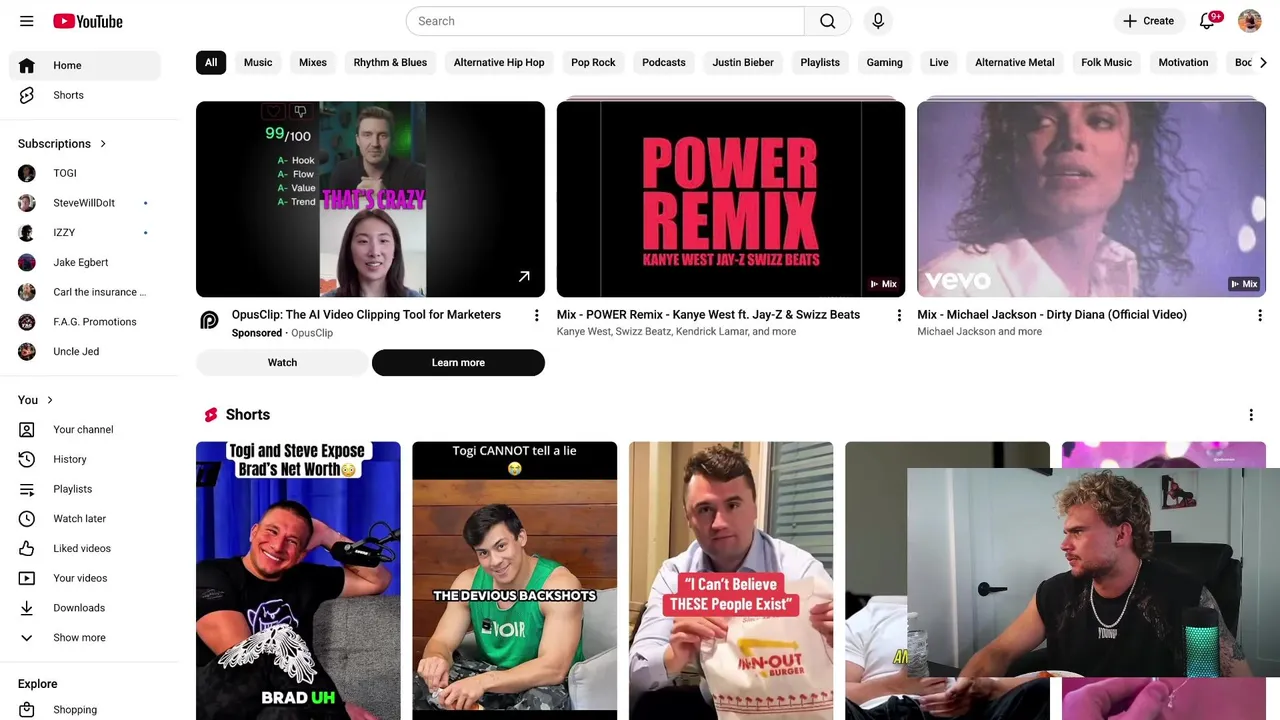Click the Learn more button

pyautogui.click(x=458, y=363)
